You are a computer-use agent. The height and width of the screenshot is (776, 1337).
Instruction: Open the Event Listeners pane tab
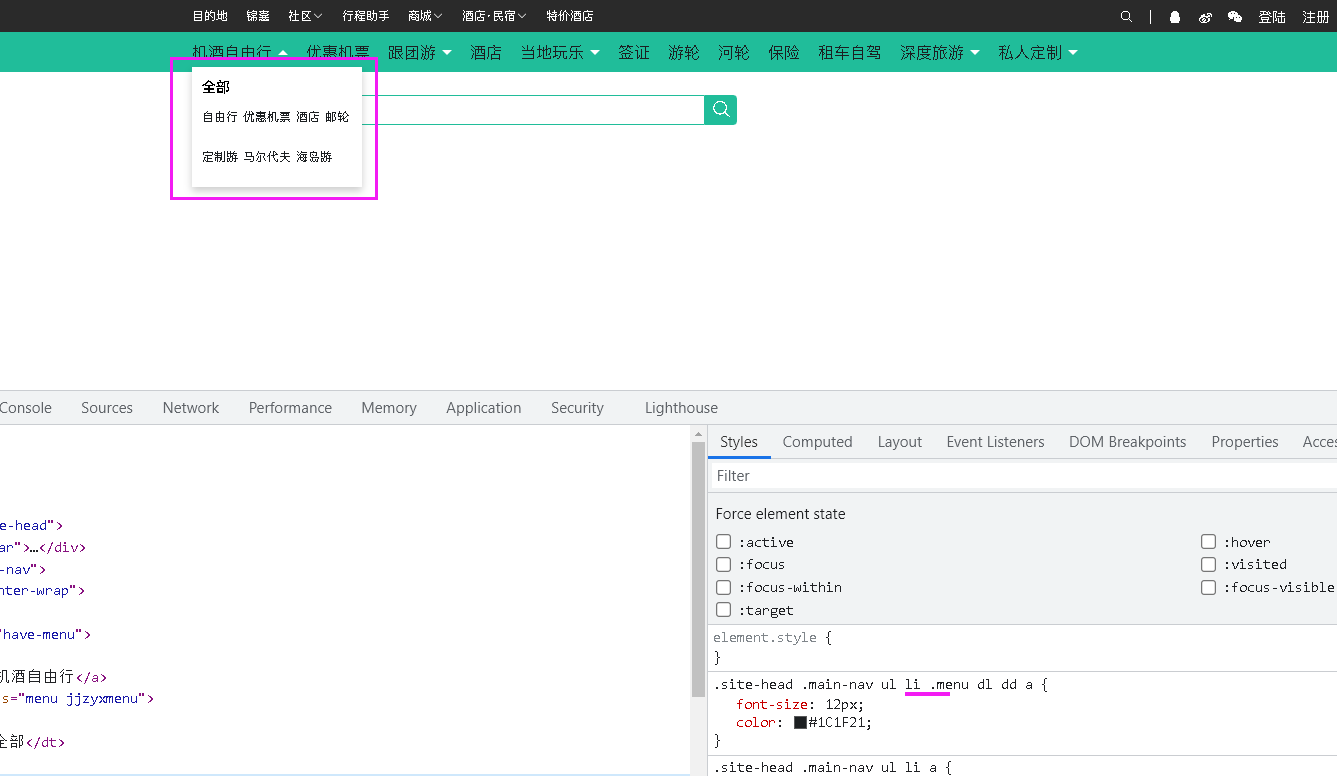(x=995, y=442)
